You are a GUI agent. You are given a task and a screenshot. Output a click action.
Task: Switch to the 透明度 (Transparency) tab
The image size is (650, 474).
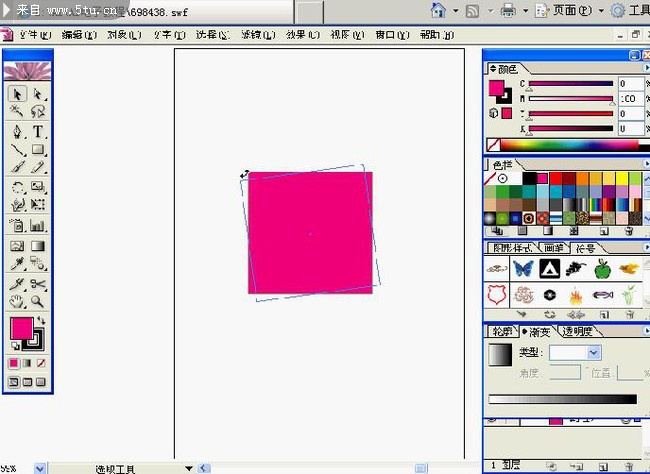pyautogui.click(x=577, y=331)
